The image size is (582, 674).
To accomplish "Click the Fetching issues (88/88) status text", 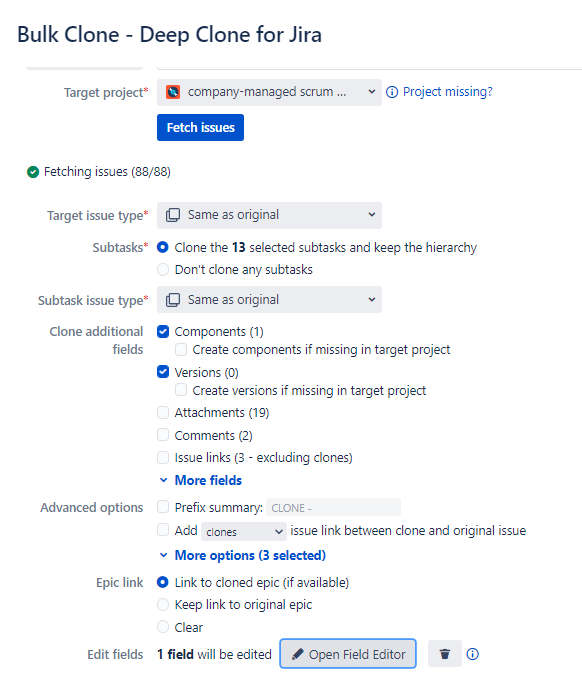I will [x=107, y=172].
